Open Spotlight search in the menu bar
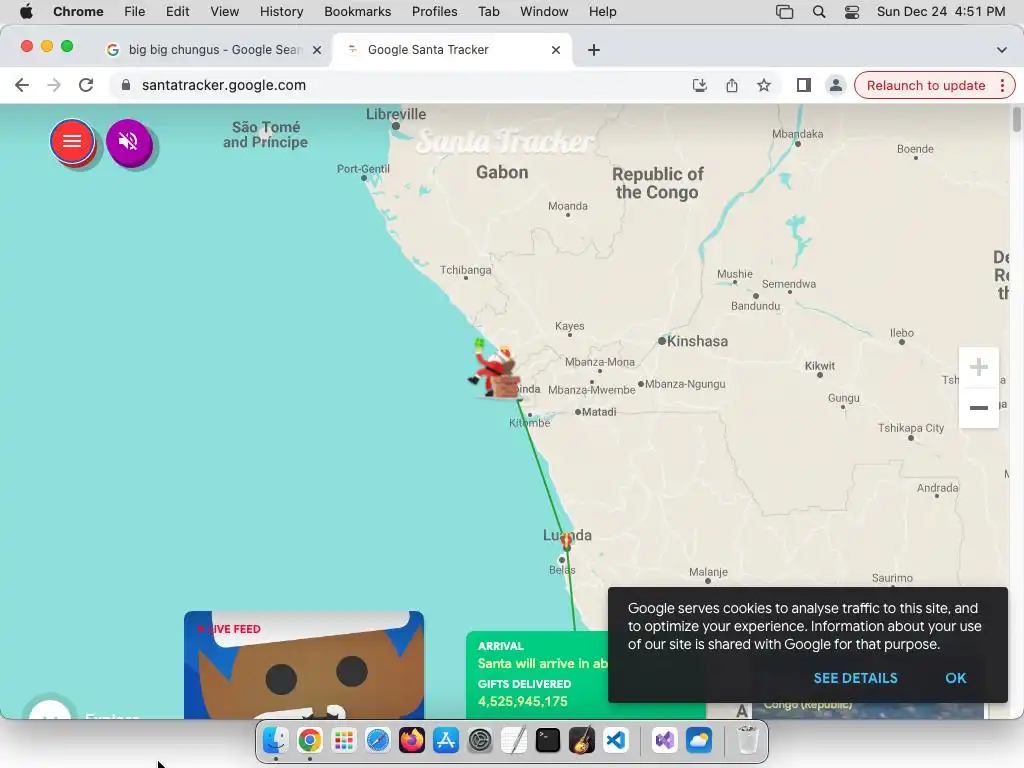This screenshot has height=768, width=1024. [819, 12]
